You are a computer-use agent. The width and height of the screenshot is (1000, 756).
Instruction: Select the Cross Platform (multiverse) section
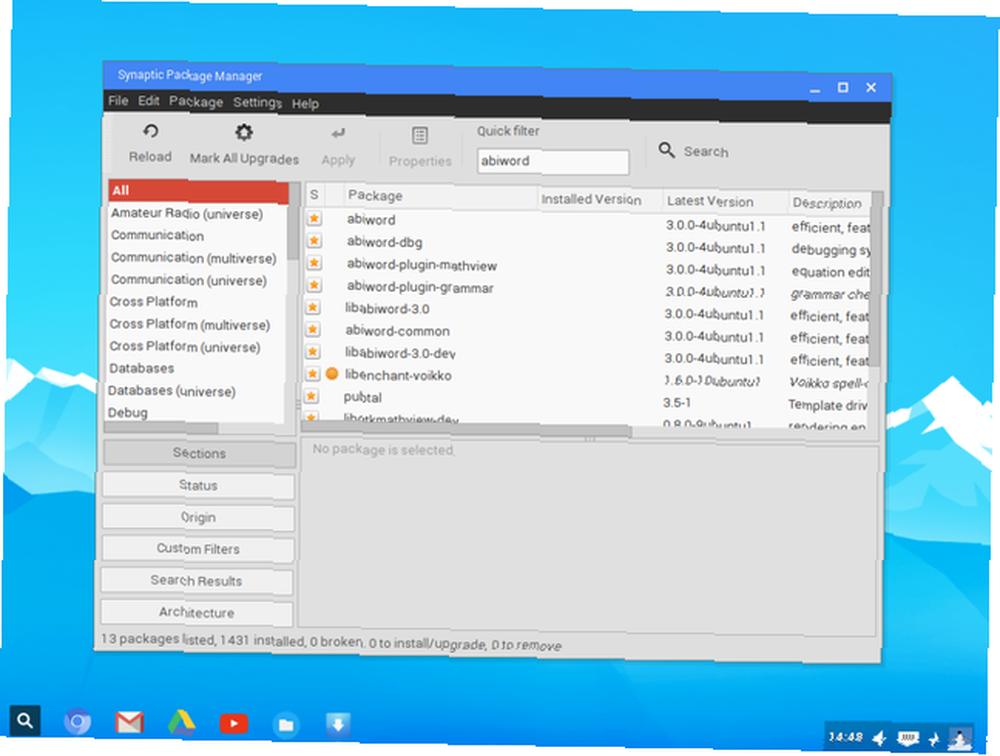pos(189,324)
